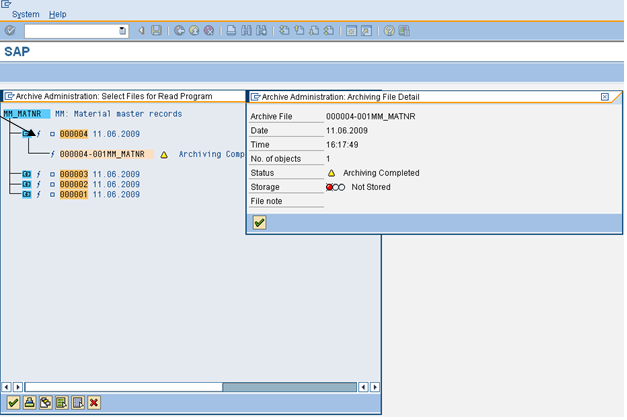The height and width of the screenshot is (420, 627).
Task: Click the Create Shortcut icon
Action: tap(366, 30)
